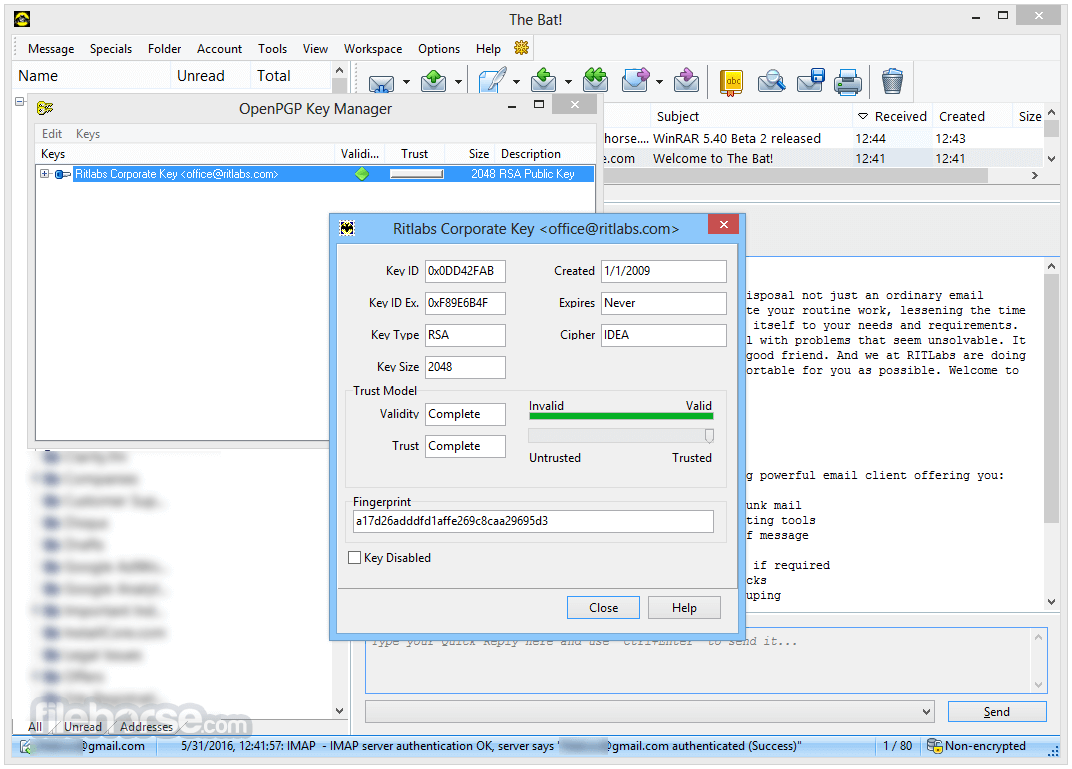Open the New Message dropdown arrow
1072x769 pixels.
tap(516, 82)
